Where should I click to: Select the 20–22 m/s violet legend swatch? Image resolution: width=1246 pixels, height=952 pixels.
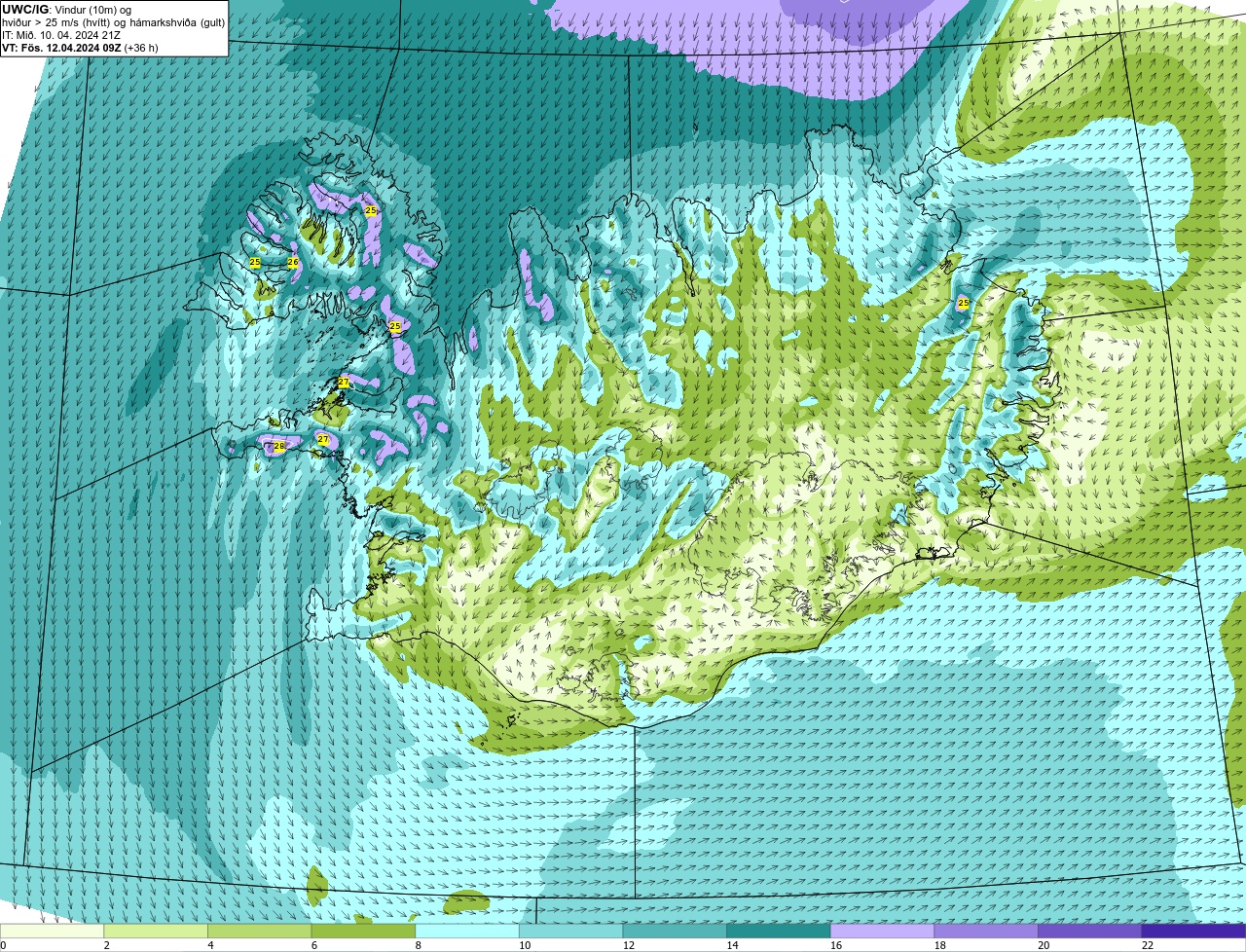coord(1090,931)
